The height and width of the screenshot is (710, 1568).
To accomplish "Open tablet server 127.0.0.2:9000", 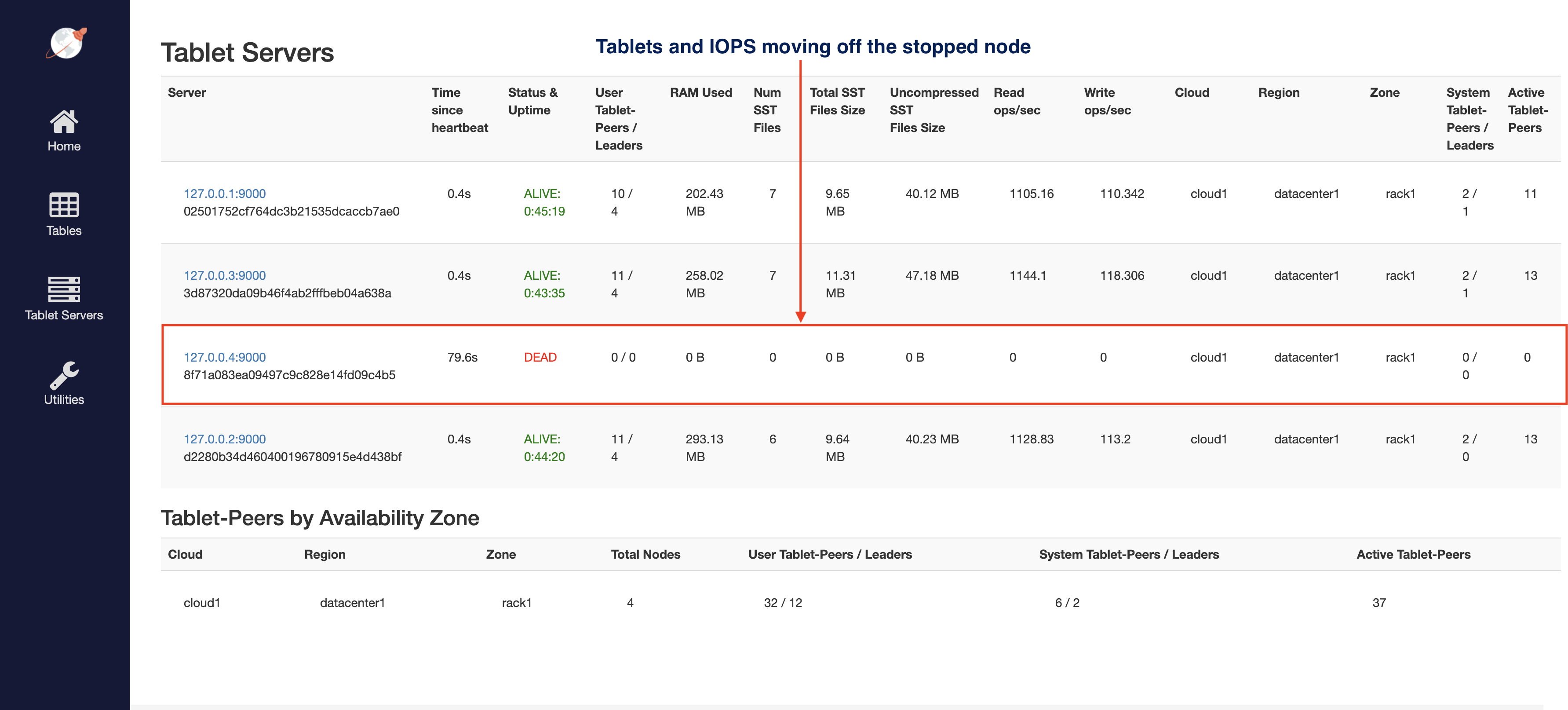I will point(225,439).
